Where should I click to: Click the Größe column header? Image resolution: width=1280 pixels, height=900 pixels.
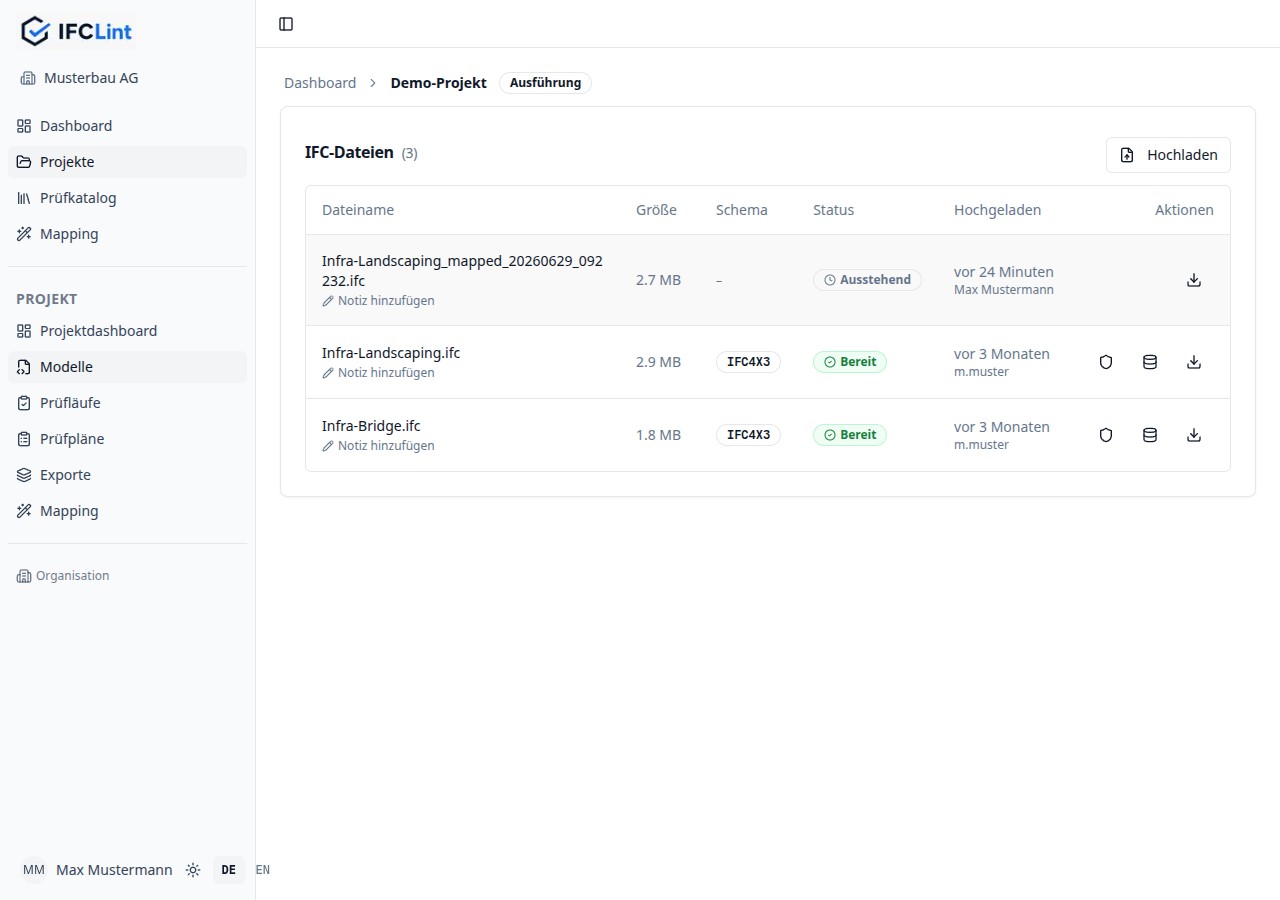pyautogui.click(x=656, y=210)
